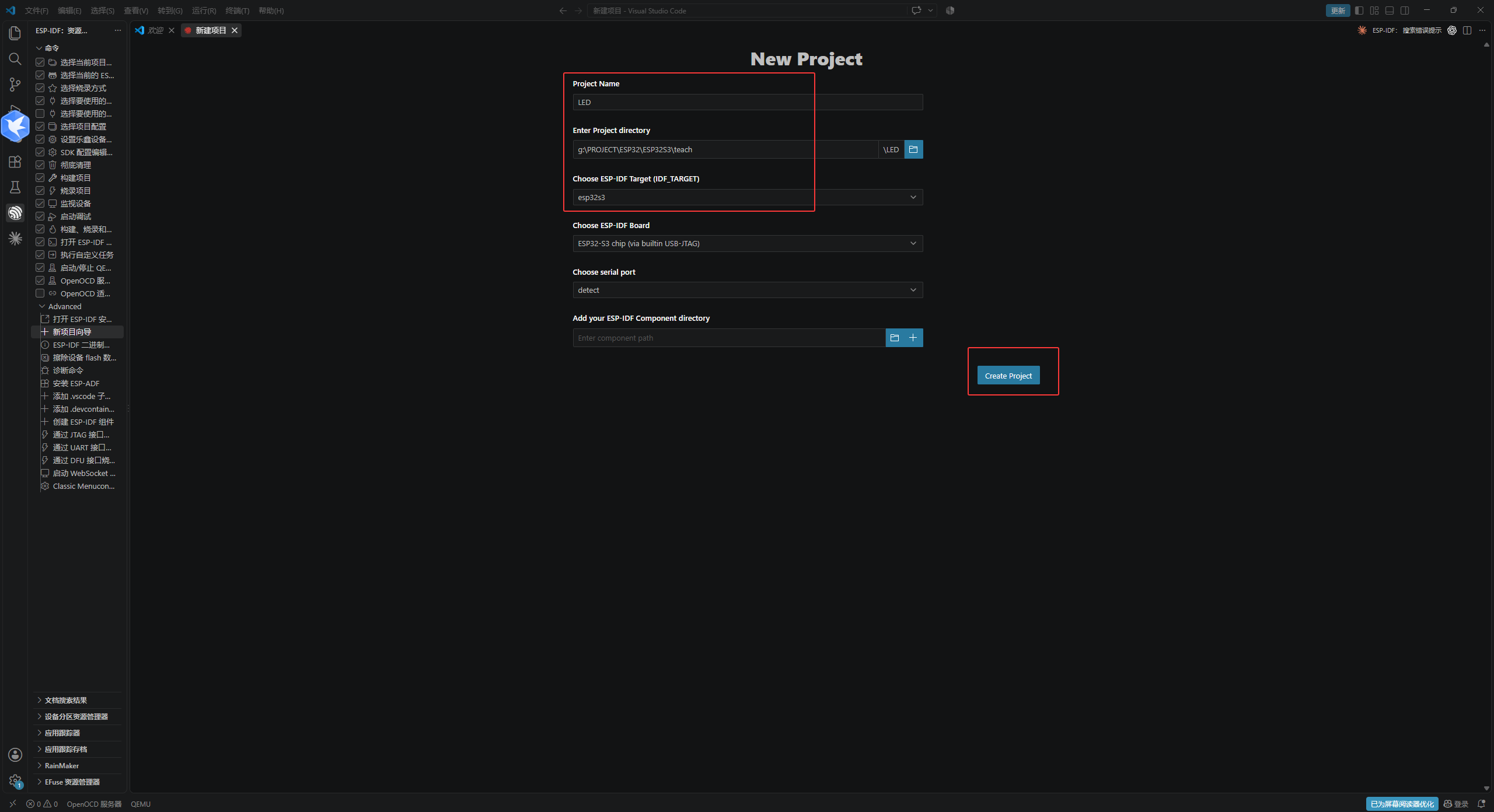Click the Enter component path field

(729, 338)
